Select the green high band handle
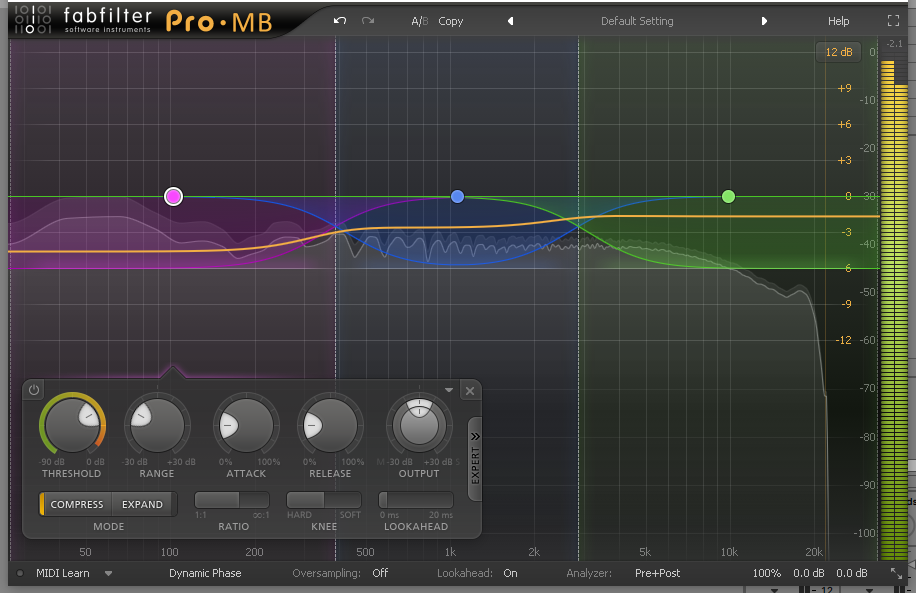The height and width of the screenshot is (593, 916). click(x=728, y=196)
